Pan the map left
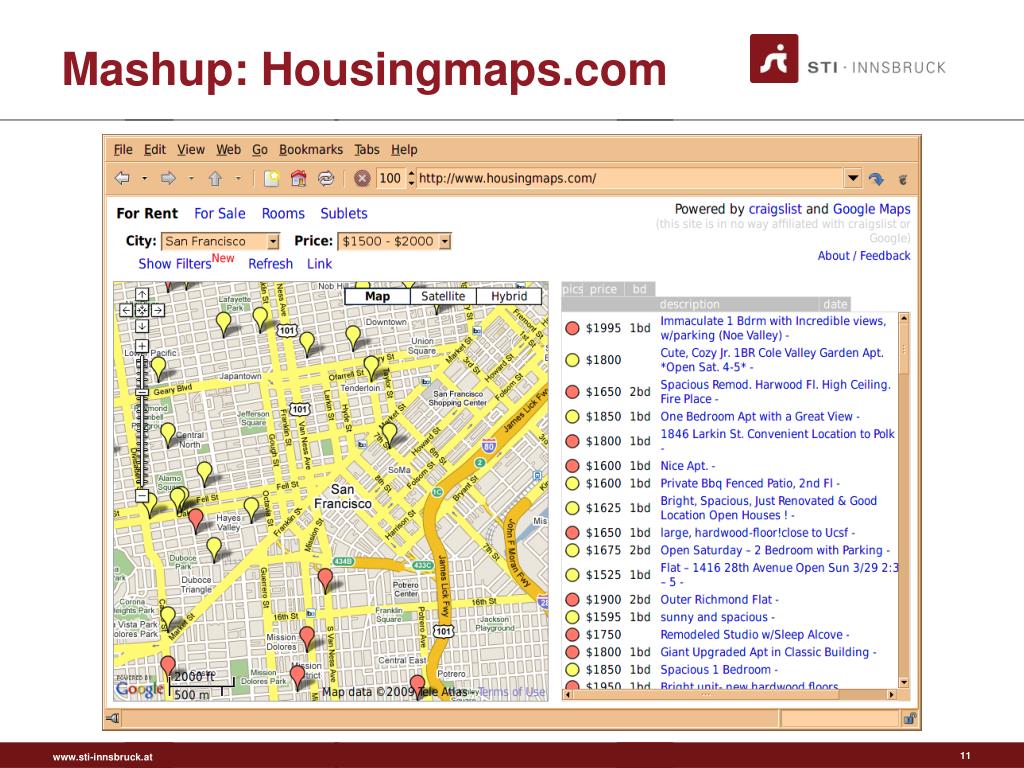 click(x=126, y=310)
